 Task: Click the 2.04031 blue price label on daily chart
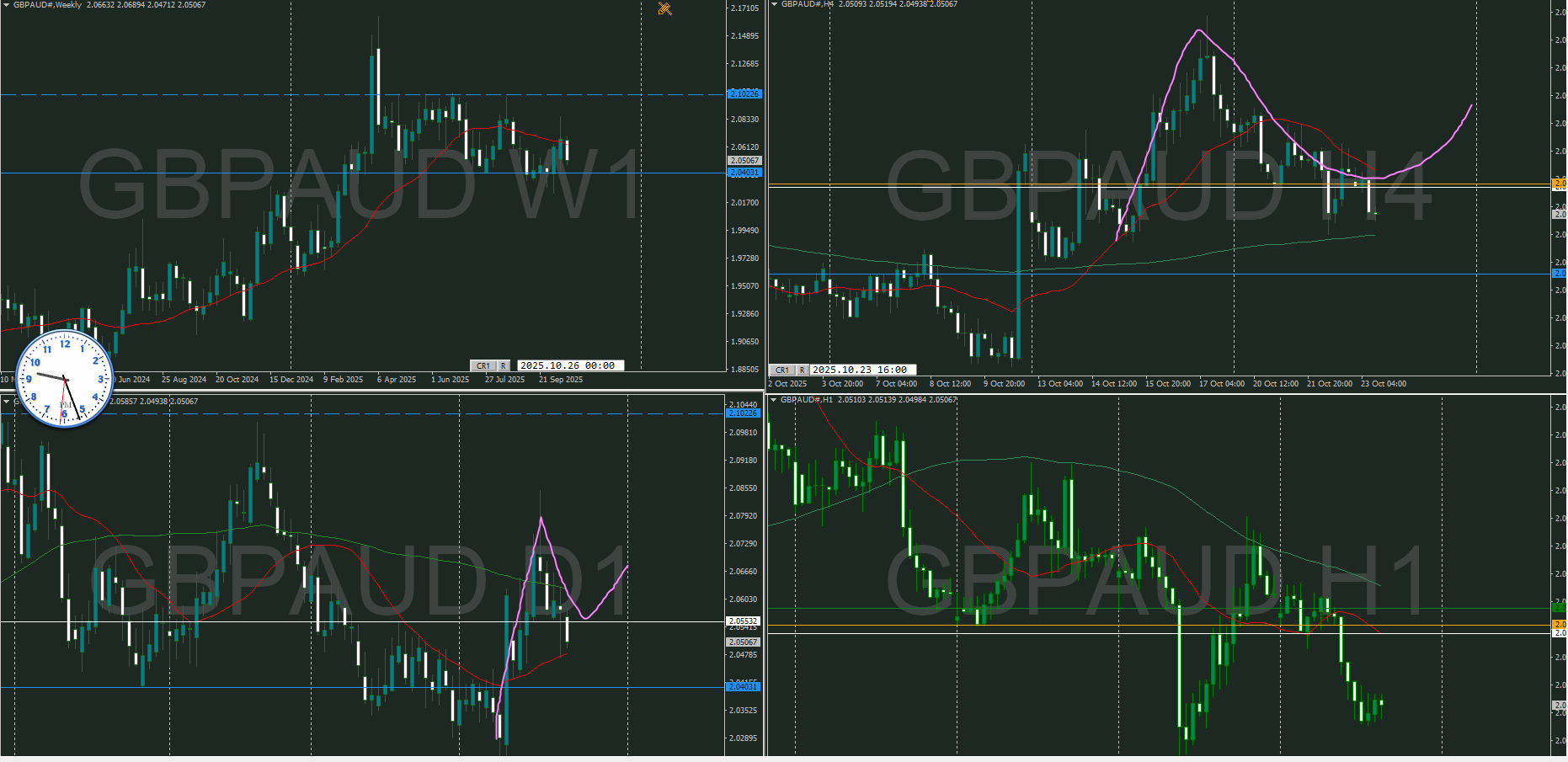pos(743,687)
